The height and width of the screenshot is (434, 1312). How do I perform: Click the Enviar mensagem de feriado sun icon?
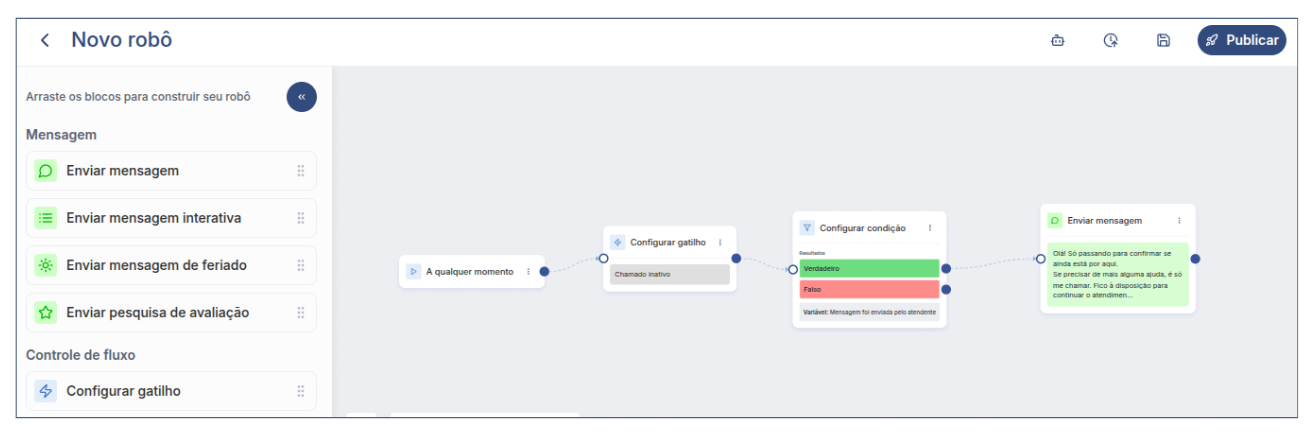point(45,265)
